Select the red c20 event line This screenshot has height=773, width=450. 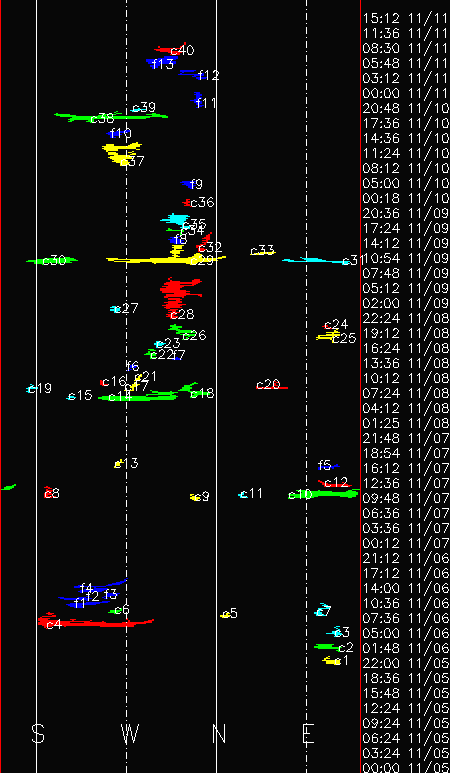(272, 387)
